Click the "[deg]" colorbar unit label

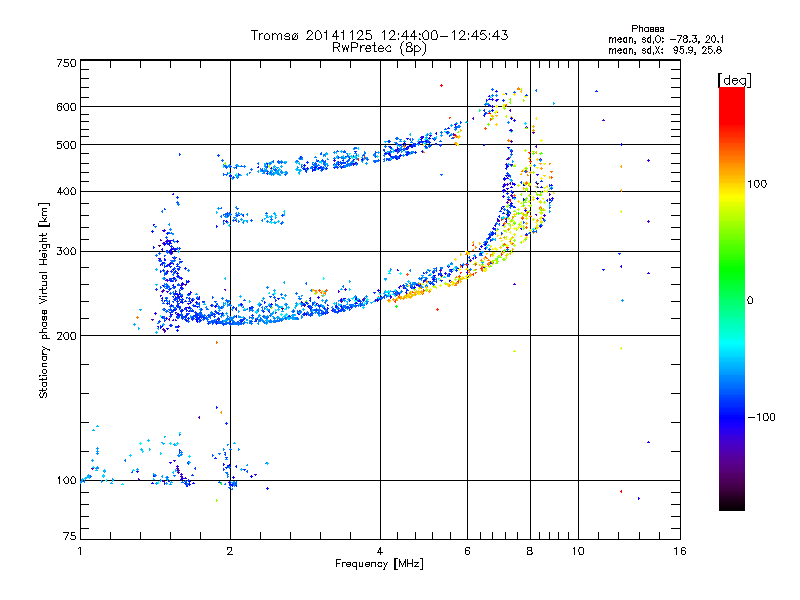coord(734,80)
